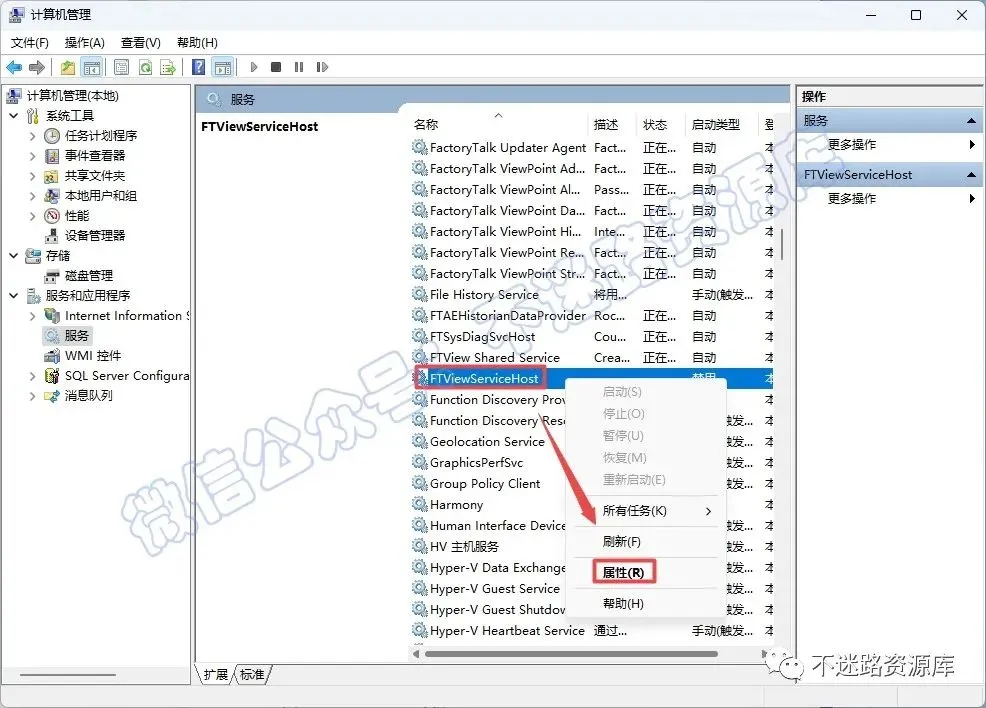Click the Pause service toolbar icon
This screenshot has width=986, height=708.
[299, 67]
